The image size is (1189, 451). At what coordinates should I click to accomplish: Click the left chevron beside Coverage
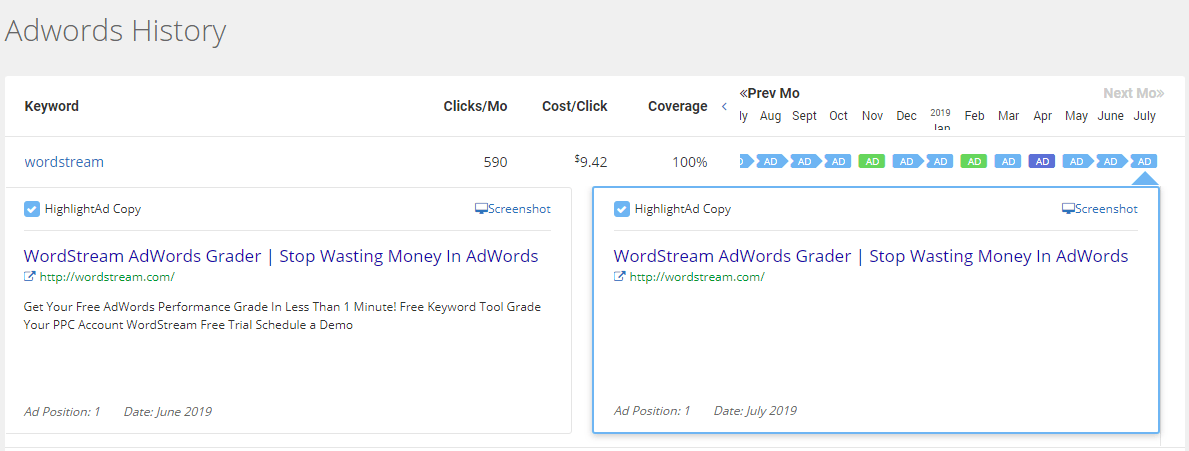point(724,107)
